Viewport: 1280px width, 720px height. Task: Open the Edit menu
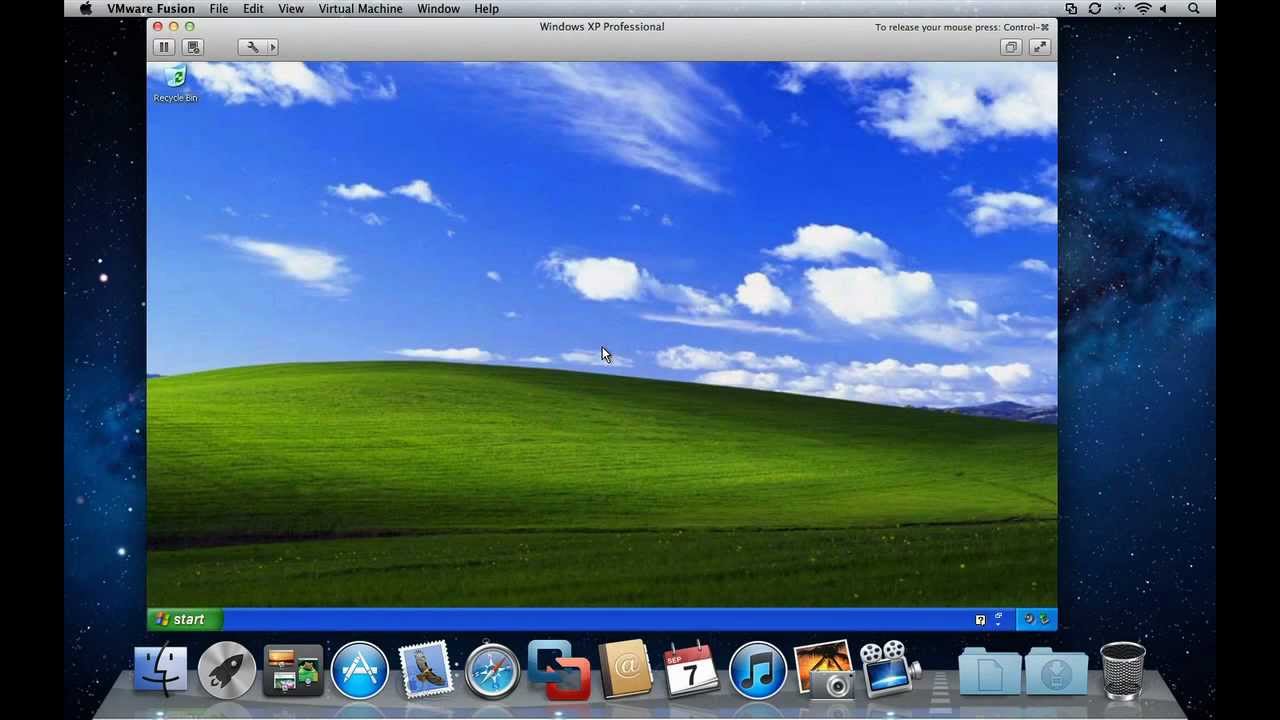tap(253, 9)
